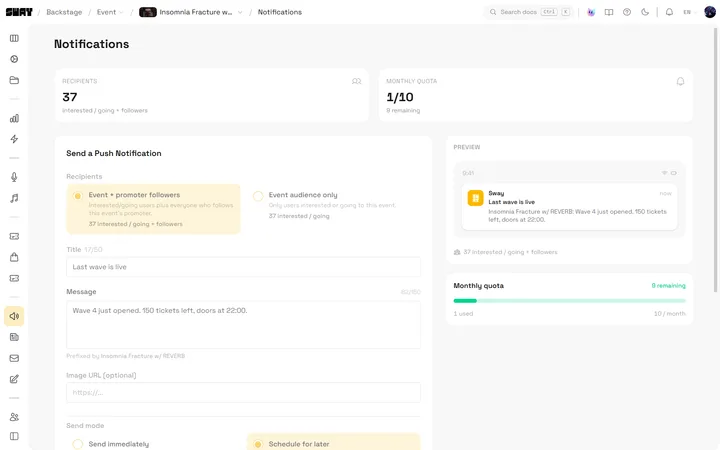This screenshot has width=720, height=450.
Task: Open the folder icon in sidebar
Action: (x=14, y=80)
